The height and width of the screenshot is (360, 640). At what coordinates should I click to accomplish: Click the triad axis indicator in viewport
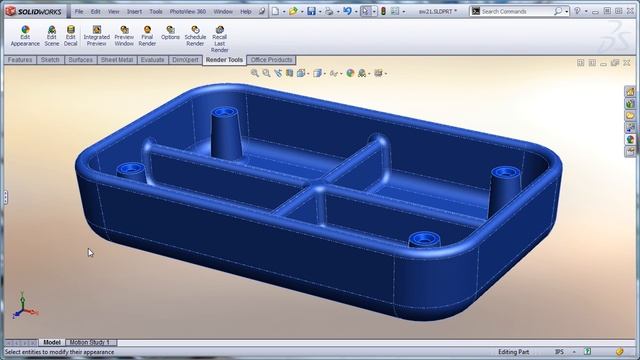tap(24, 306)
